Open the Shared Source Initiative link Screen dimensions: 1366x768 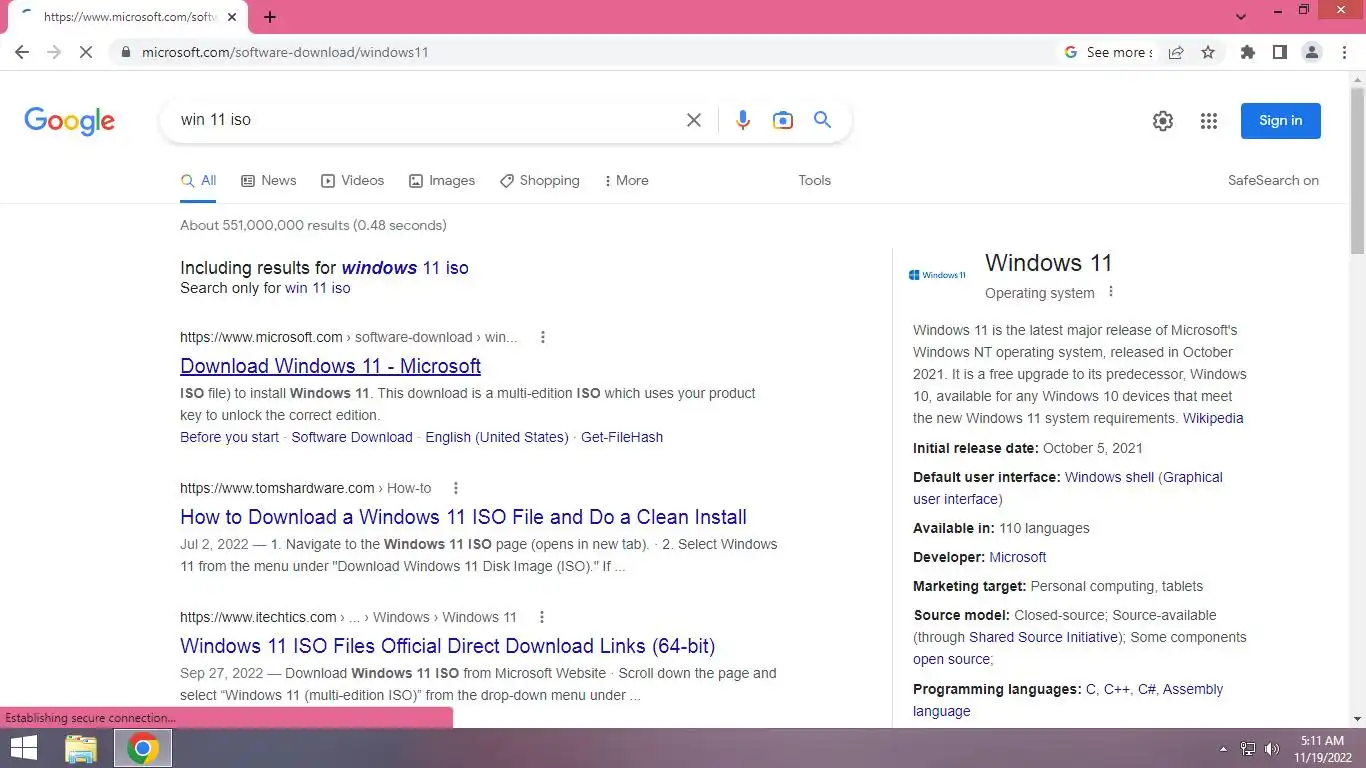[x=1043, y=637]
